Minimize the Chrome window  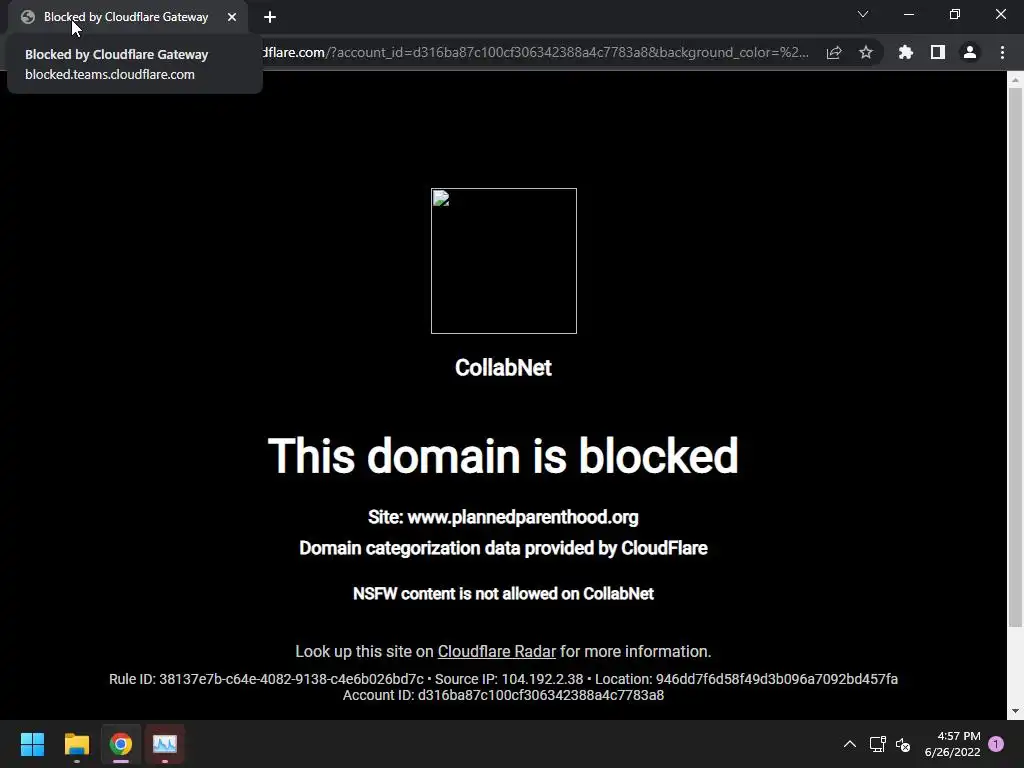coord(909,14)
